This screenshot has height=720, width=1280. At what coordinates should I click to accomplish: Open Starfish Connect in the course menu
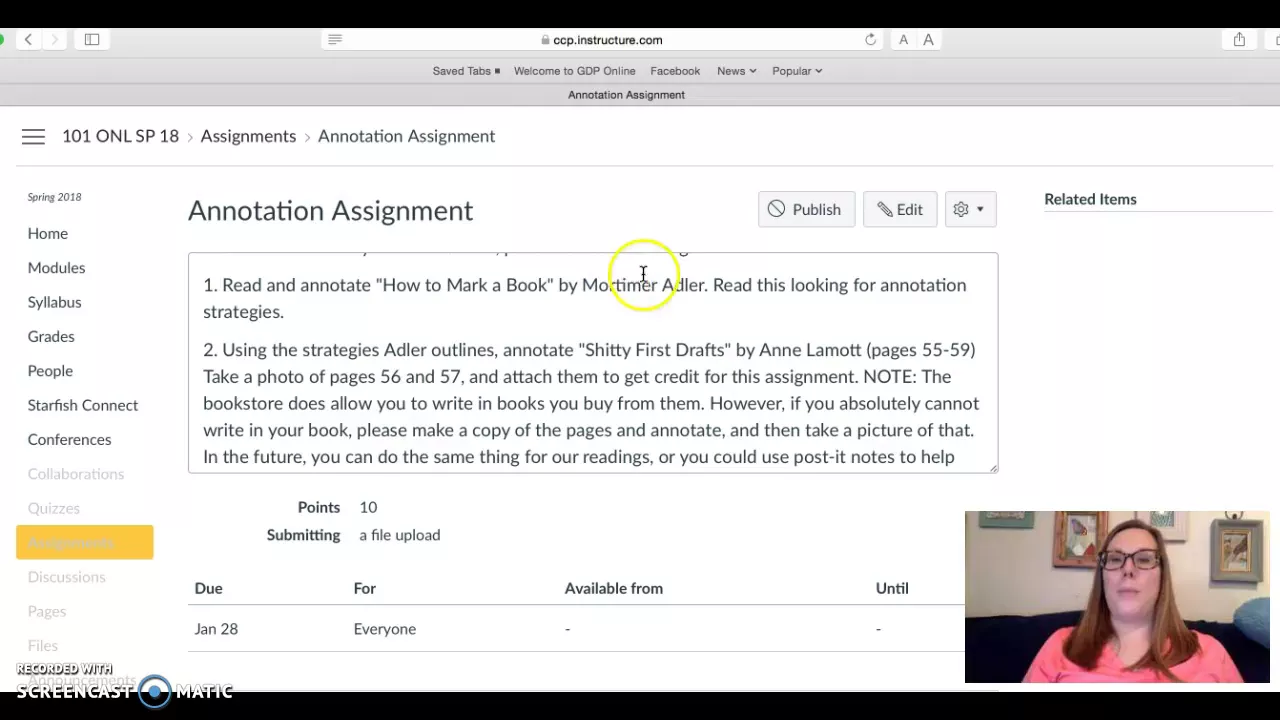click(x=83, y=405)
